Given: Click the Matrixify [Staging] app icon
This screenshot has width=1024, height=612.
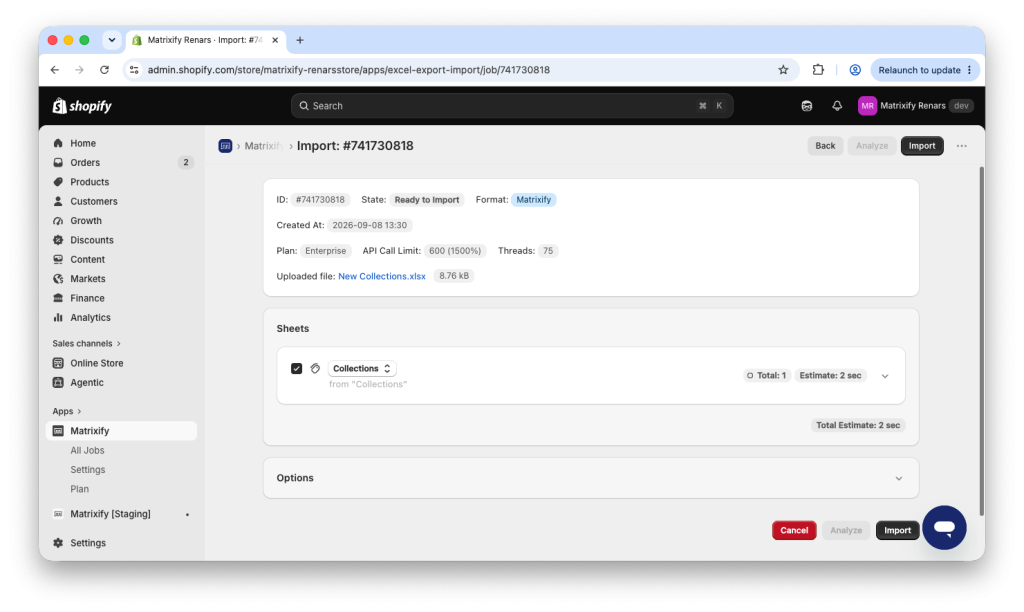Looking at the screenshot, I should click(58, 514).
